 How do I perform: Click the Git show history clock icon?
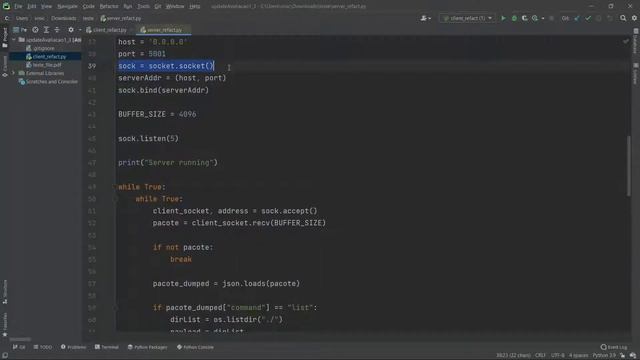[599, 18]
